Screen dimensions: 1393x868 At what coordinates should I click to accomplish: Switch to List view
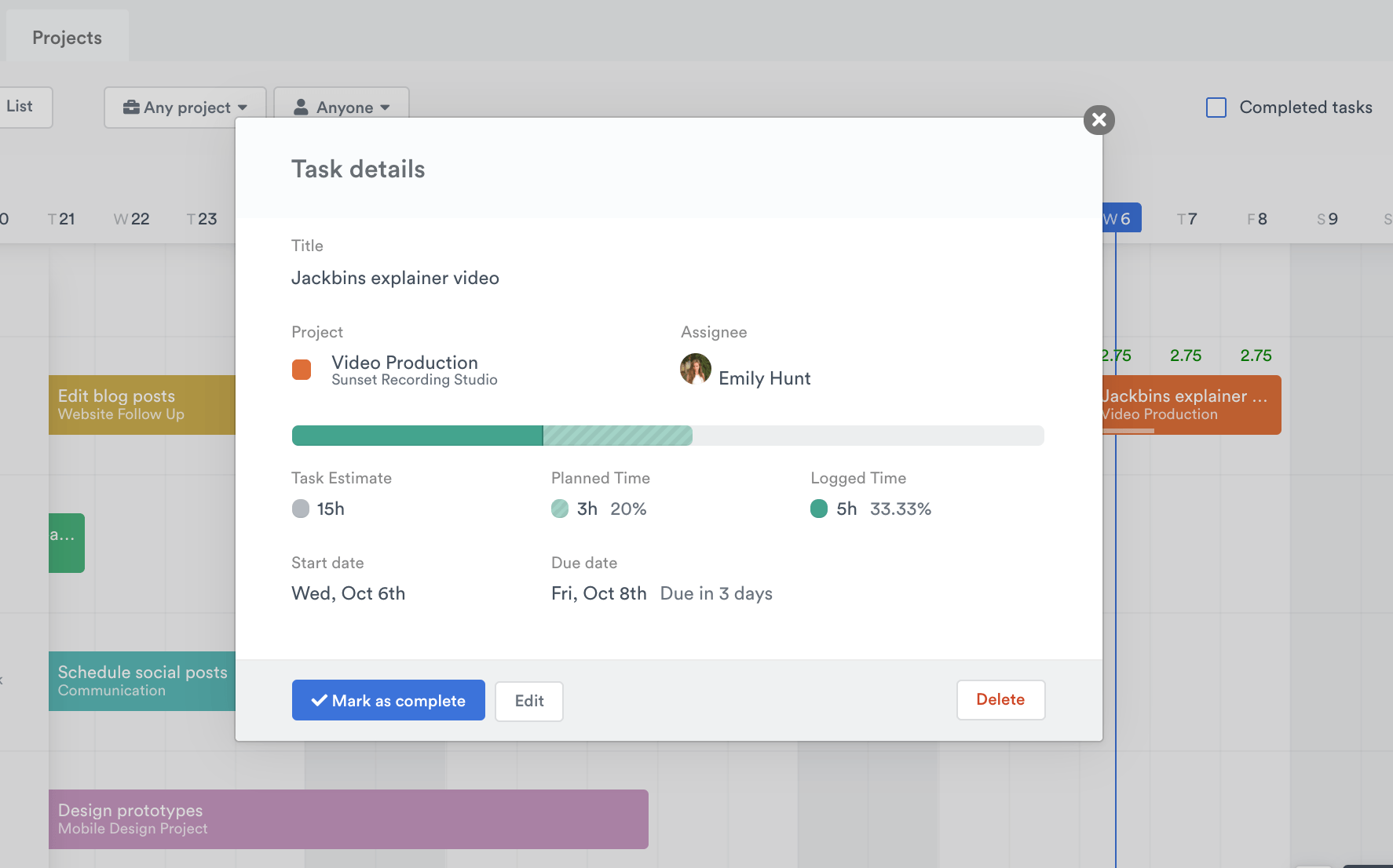pos(20,107)
